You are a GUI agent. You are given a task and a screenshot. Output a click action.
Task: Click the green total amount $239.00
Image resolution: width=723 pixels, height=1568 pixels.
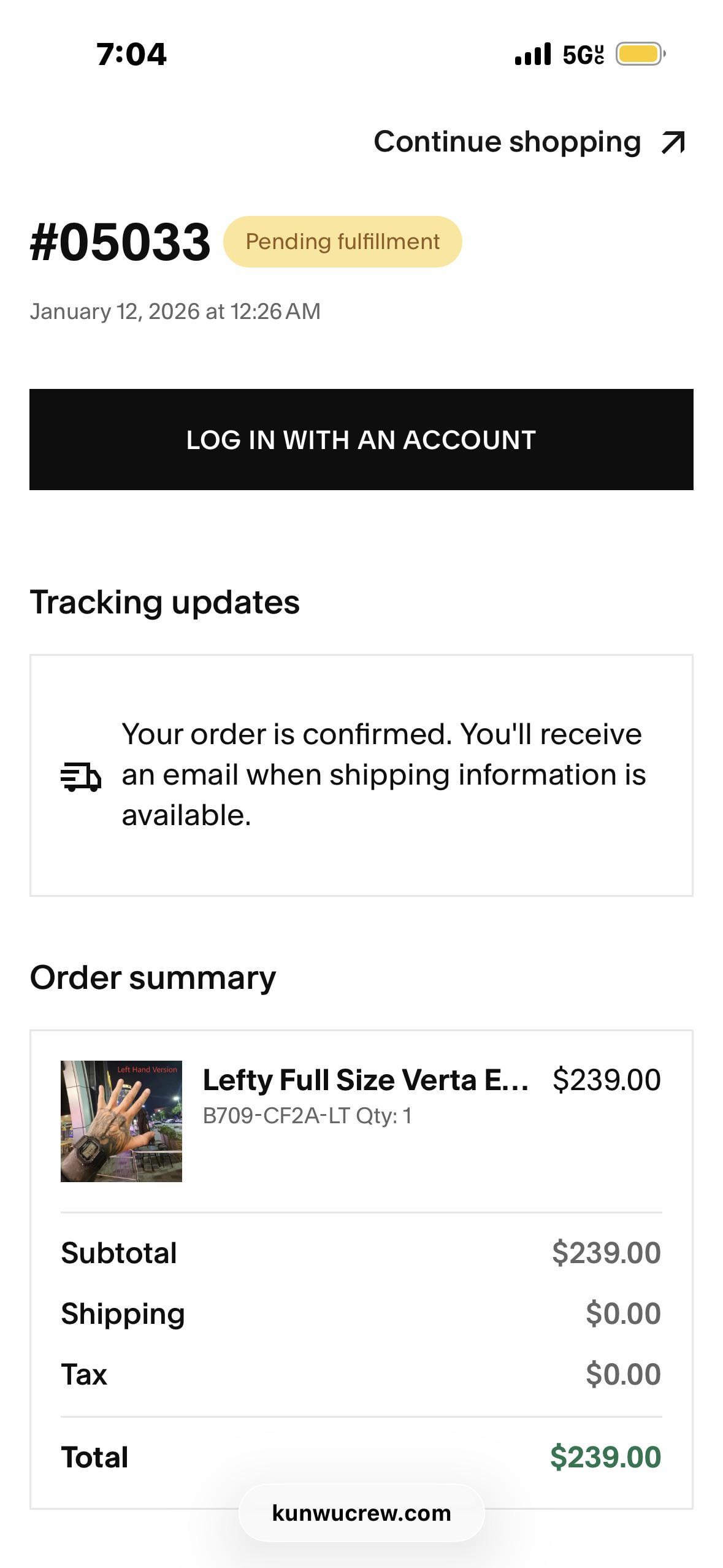coord(605,1456)
